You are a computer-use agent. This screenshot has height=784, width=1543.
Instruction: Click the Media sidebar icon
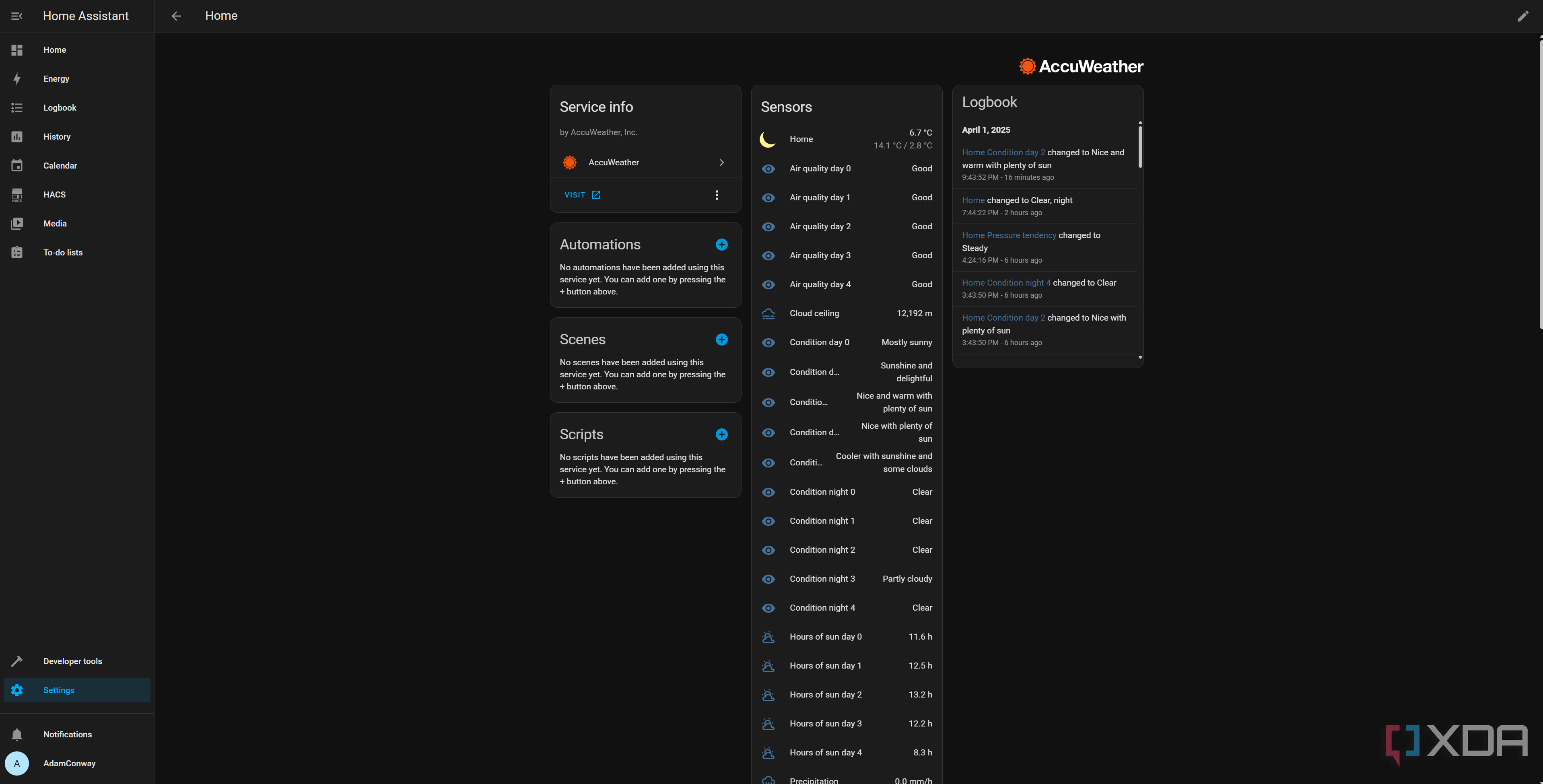coord(17,223)
